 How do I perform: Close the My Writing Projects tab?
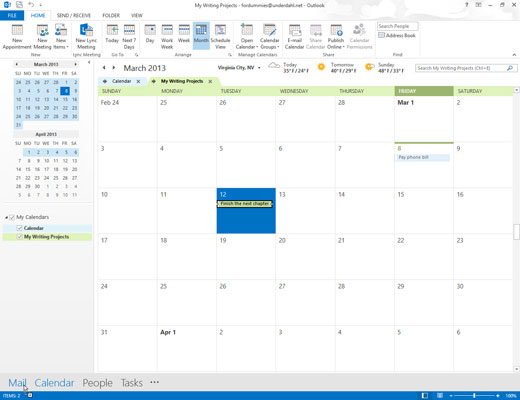click(x=210, y=81)
